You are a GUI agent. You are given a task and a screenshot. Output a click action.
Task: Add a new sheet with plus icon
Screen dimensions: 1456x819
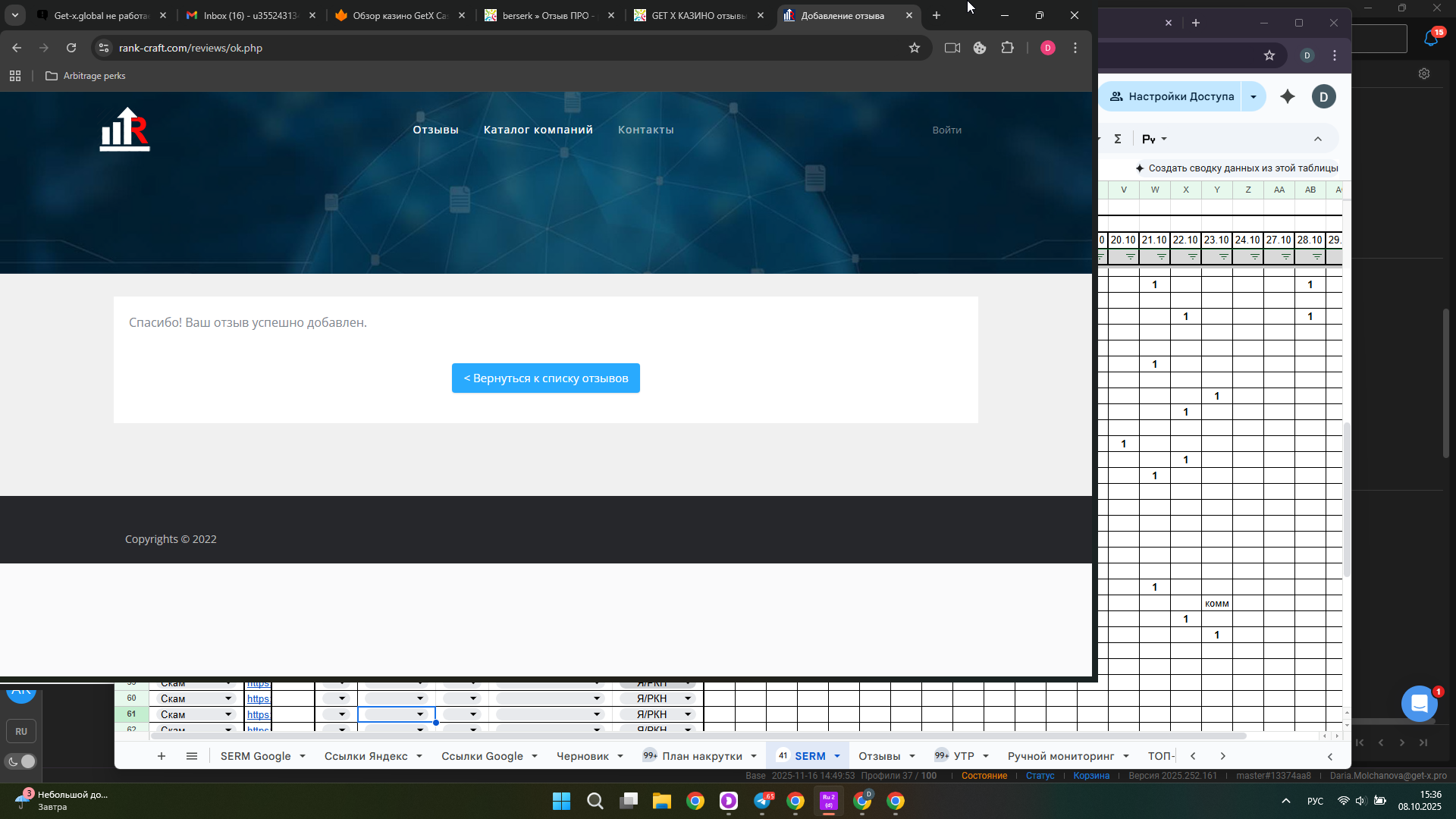pos(161,756)
